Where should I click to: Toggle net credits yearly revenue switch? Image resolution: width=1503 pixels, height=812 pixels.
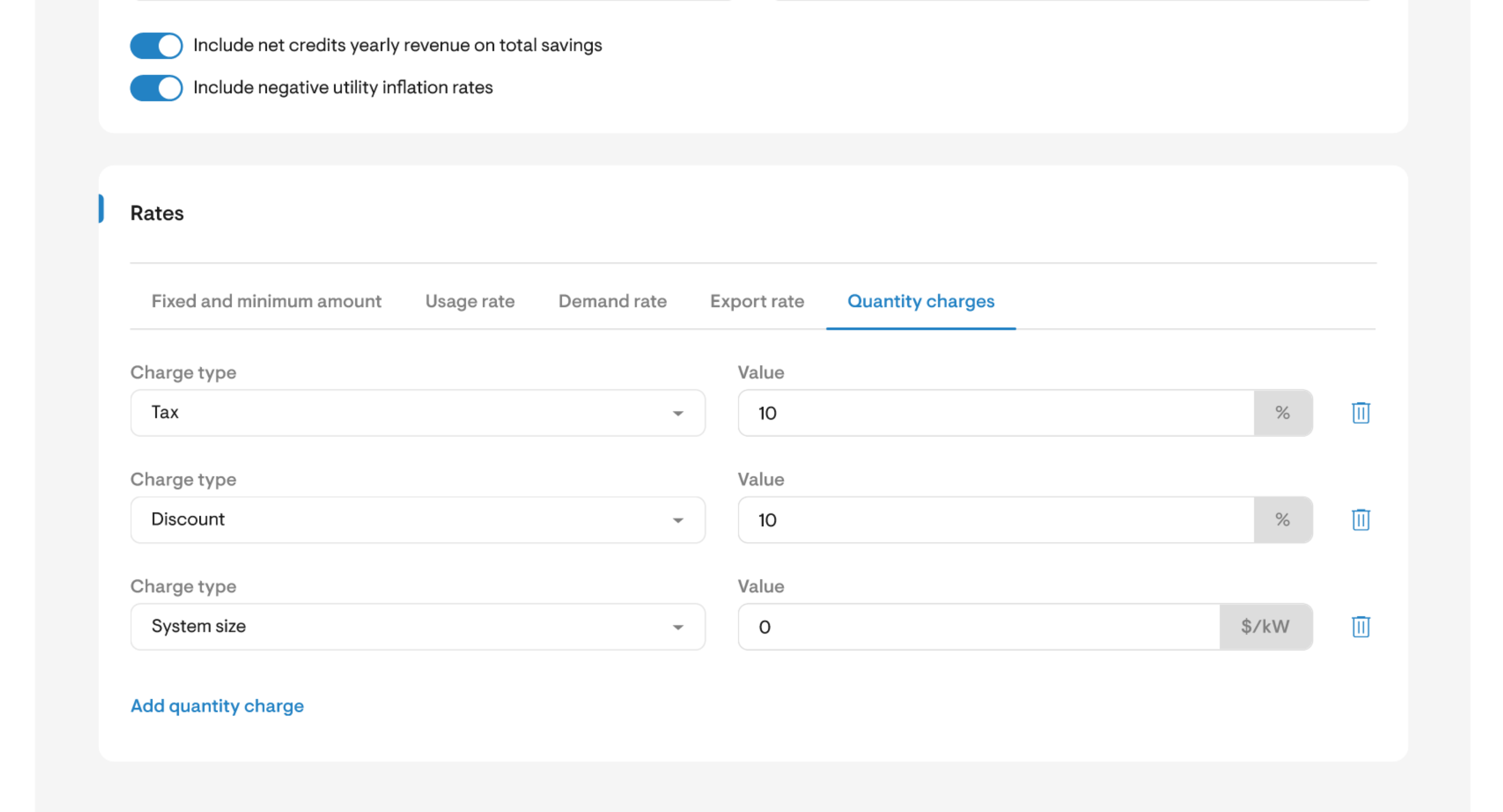pyautogui.click(x=156, y=45)
